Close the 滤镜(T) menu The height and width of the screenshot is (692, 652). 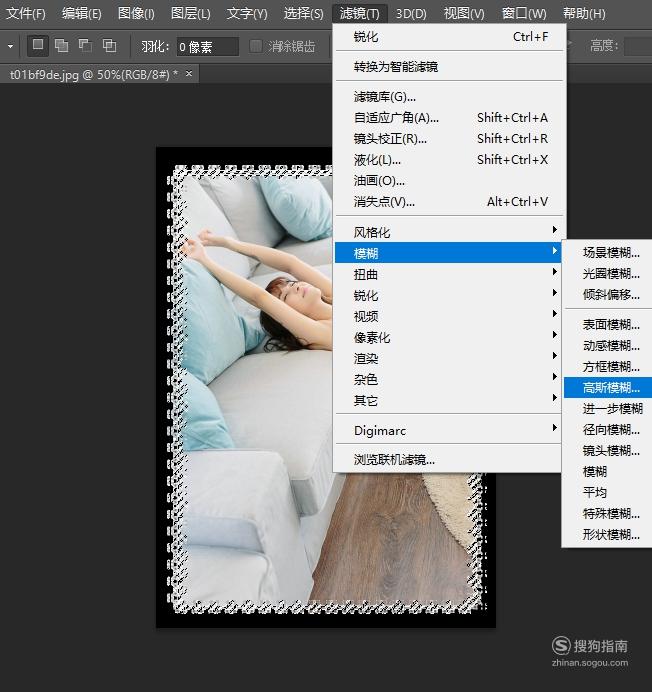point(359,14)
